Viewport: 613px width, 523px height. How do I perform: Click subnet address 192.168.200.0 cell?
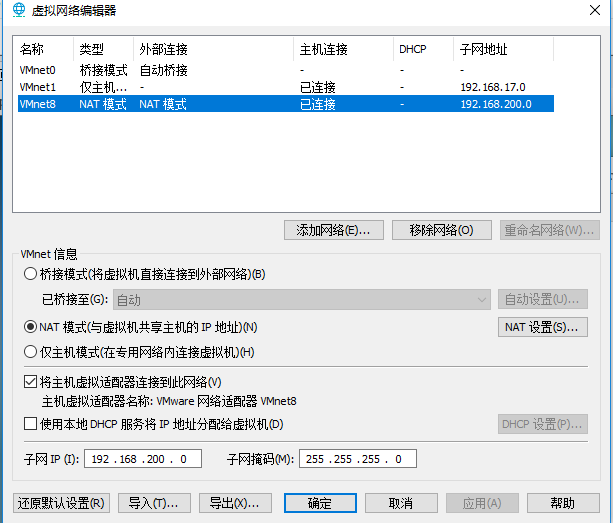[496, 104]
